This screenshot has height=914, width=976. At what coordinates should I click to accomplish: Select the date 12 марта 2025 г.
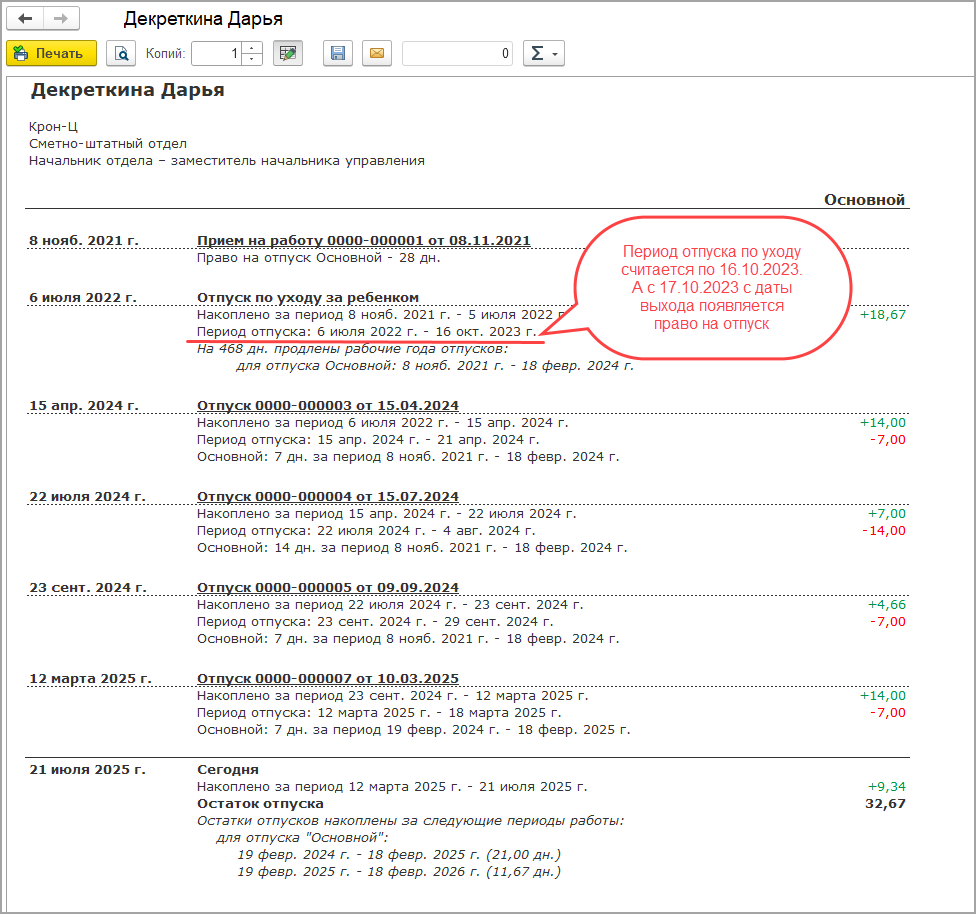click(x=90, y=678)
